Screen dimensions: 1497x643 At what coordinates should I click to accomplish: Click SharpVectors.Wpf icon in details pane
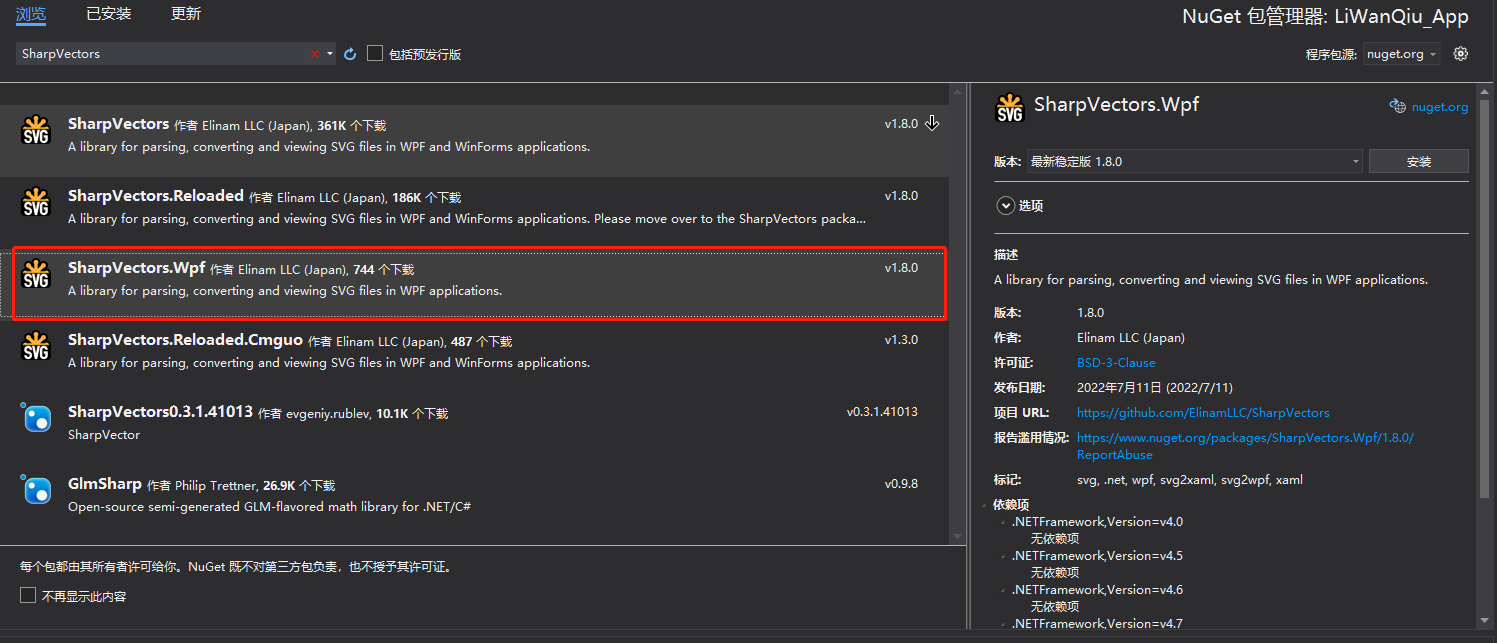click(x=1010, y=108)
